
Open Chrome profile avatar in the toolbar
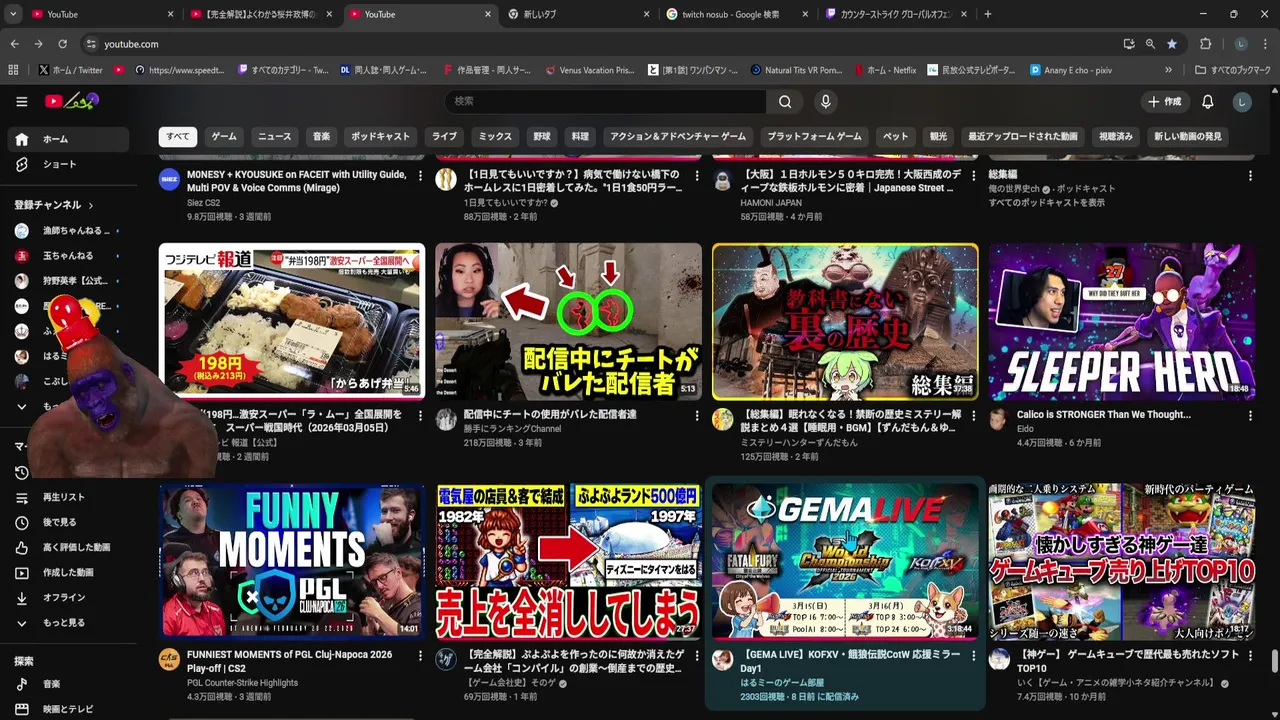click(x=1241, y=44)
